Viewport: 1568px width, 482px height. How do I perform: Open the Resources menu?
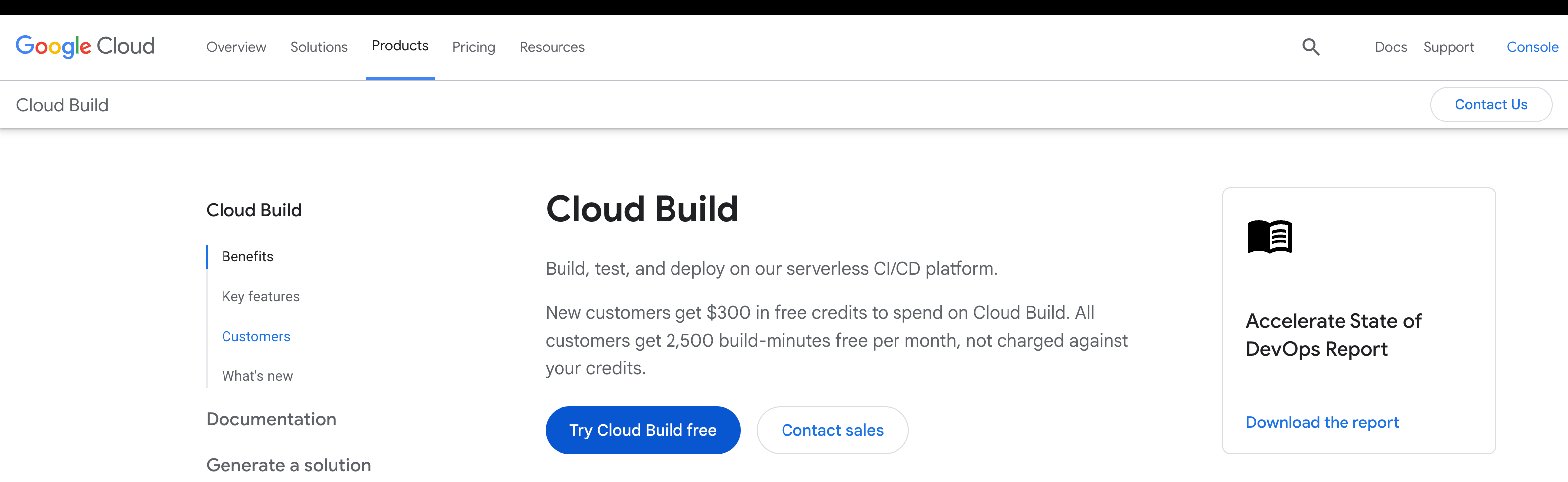point(552,47)
